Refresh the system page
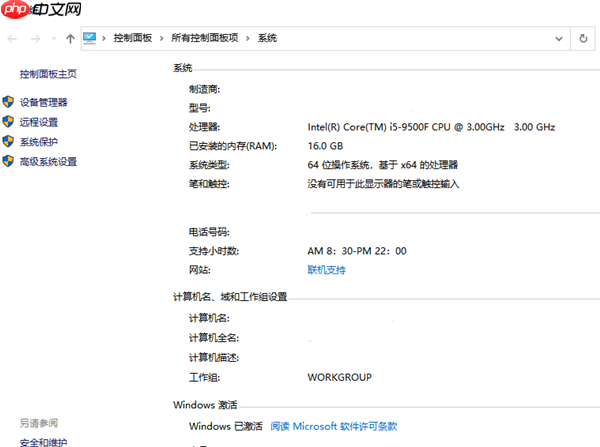 point(583,38)
